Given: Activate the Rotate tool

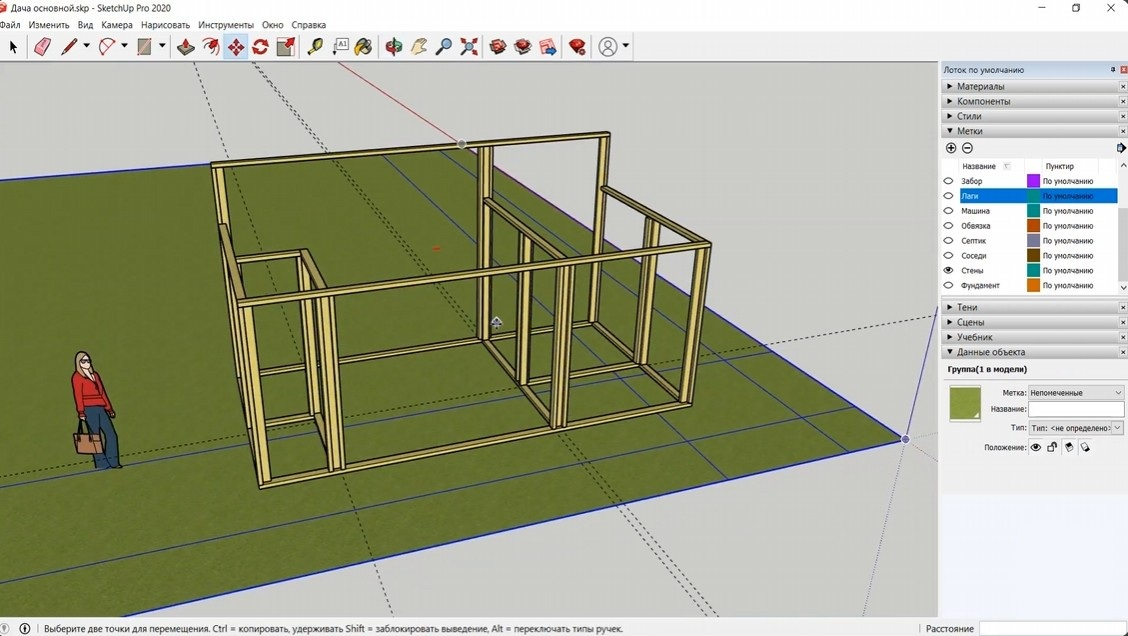Looking at the screenshot, I should click(x=260, y=47).
